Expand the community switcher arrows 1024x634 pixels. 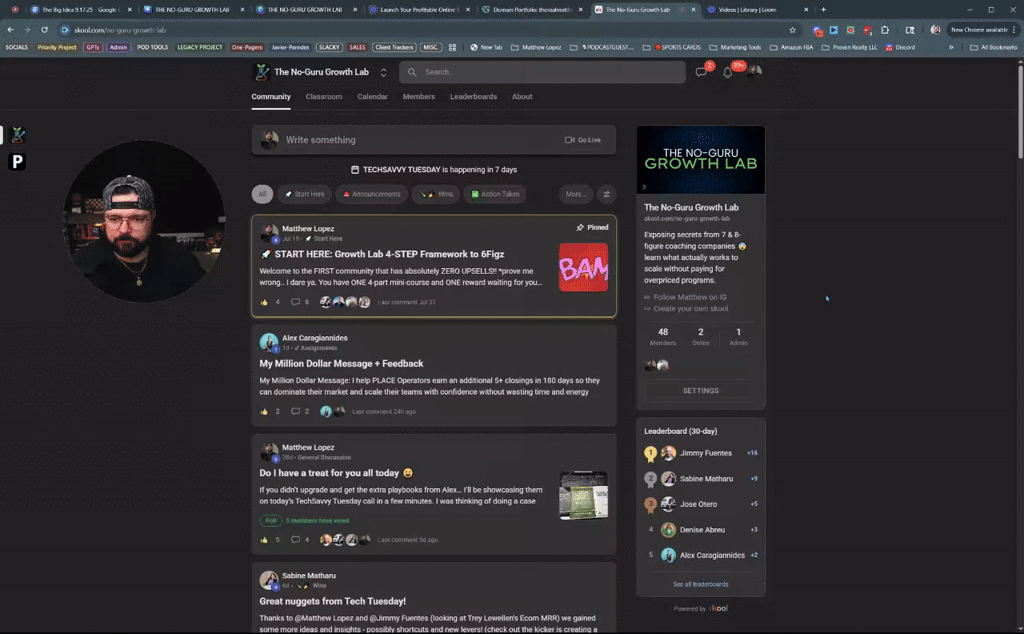coord(383,72)
